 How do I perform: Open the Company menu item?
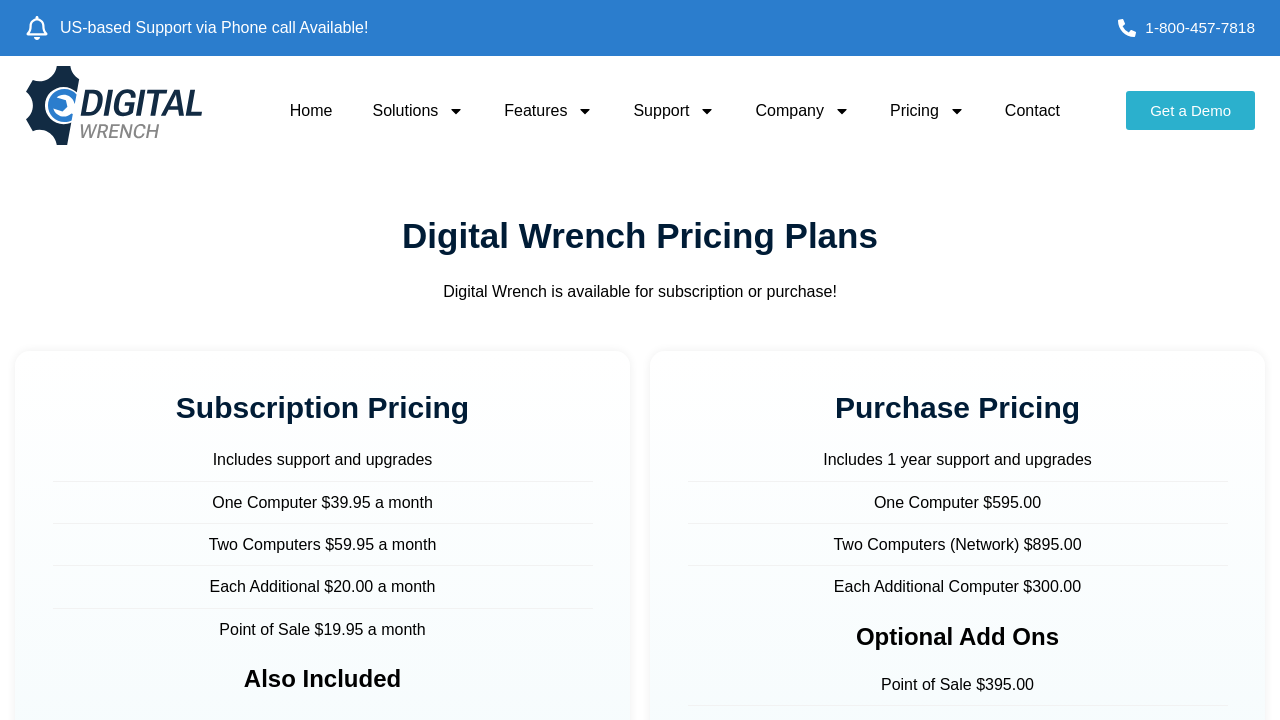789,111
